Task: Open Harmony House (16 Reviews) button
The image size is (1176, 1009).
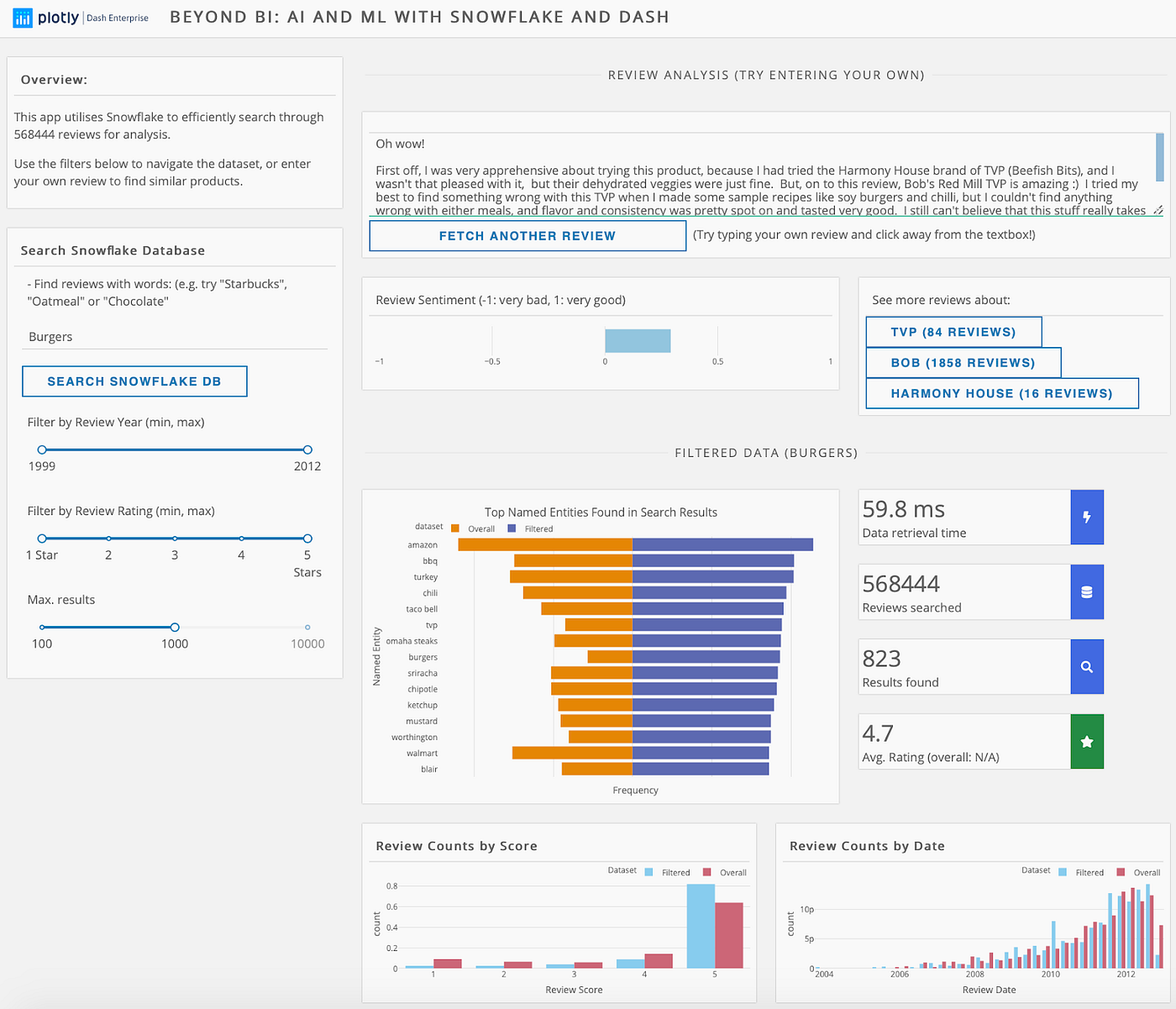Action: click(1002, 393)
